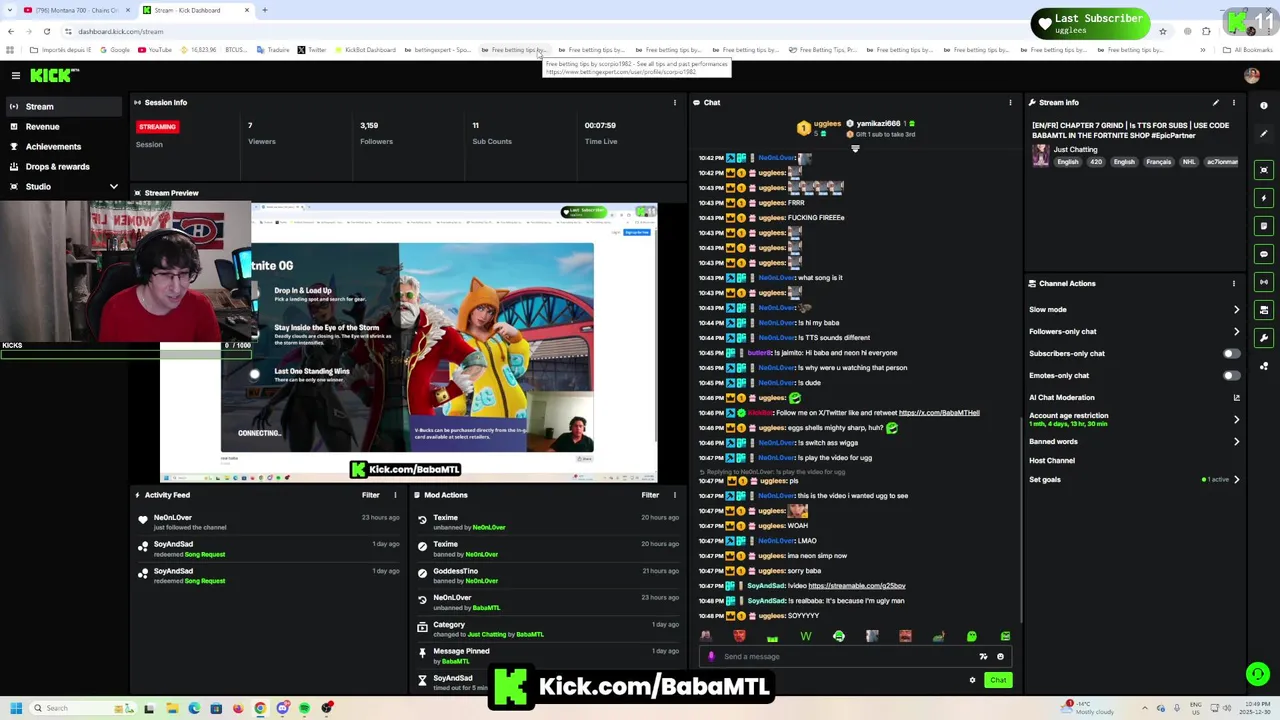
Task: Open AI Chat Moderation external link icon
Action: (1236, 397)
